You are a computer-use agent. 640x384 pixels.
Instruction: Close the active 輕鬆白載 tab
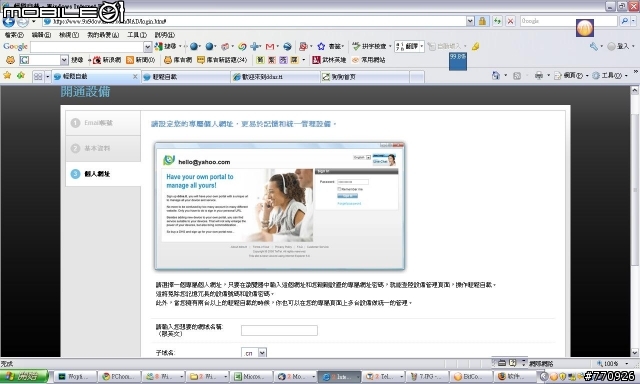point(135,76)
